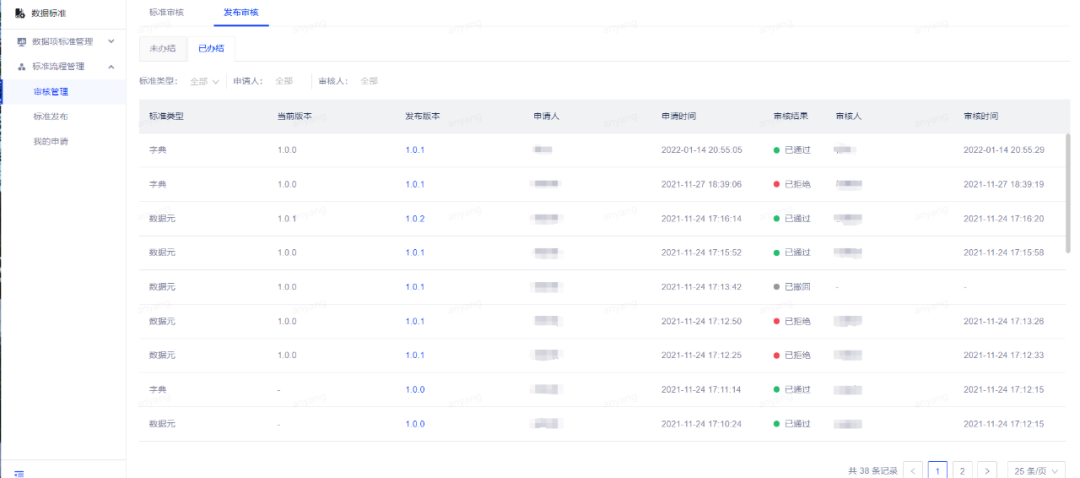Click application time 2021-11-24 17:16:14

click(701, 218)
